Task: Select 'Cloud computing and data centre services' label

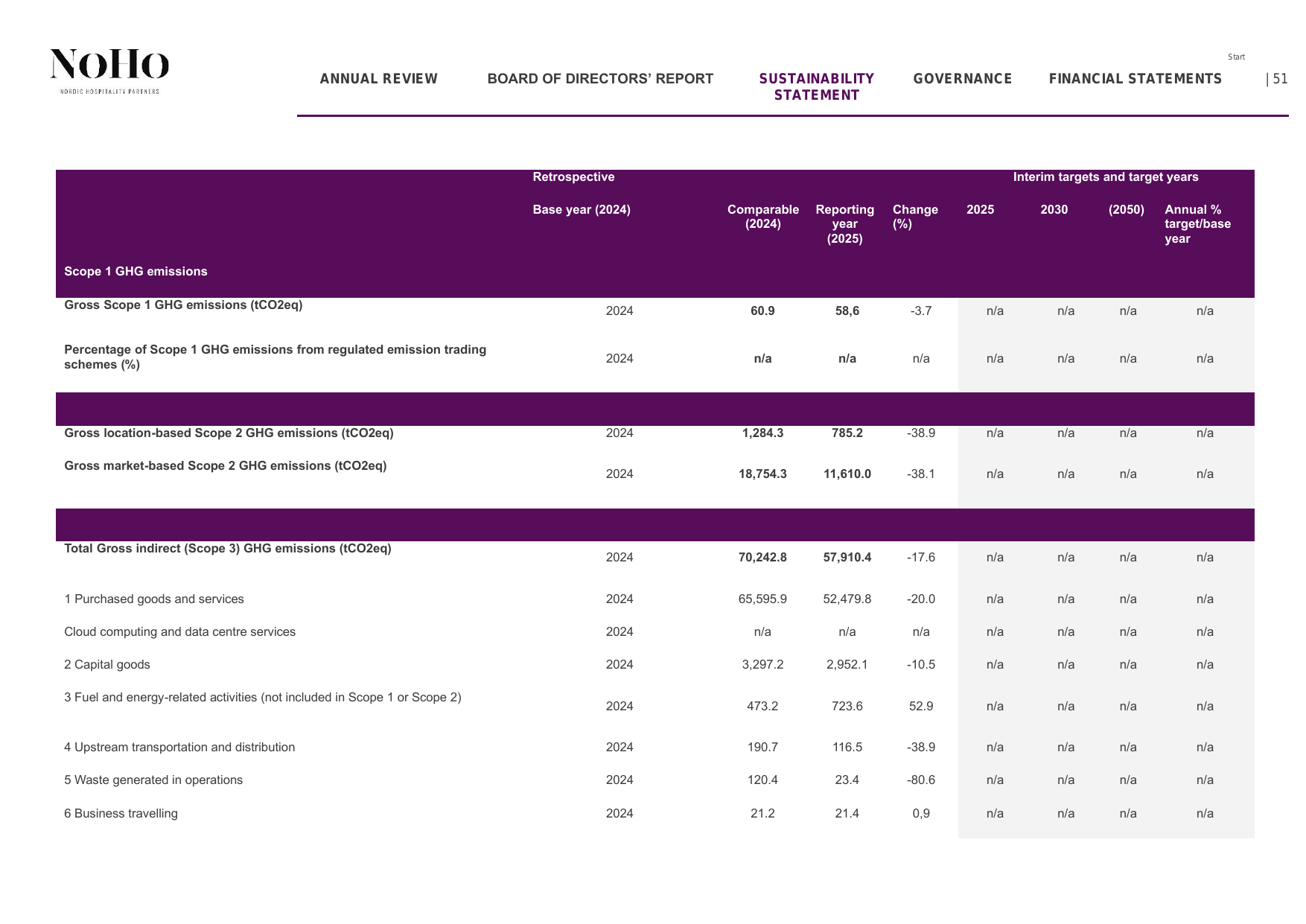Action: [x=180, y=632]
